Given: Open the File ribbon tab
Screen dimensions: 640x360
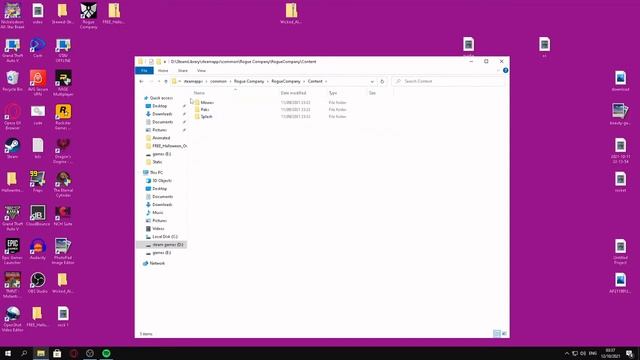Looking at the screenshot, I should click(144, 71).
